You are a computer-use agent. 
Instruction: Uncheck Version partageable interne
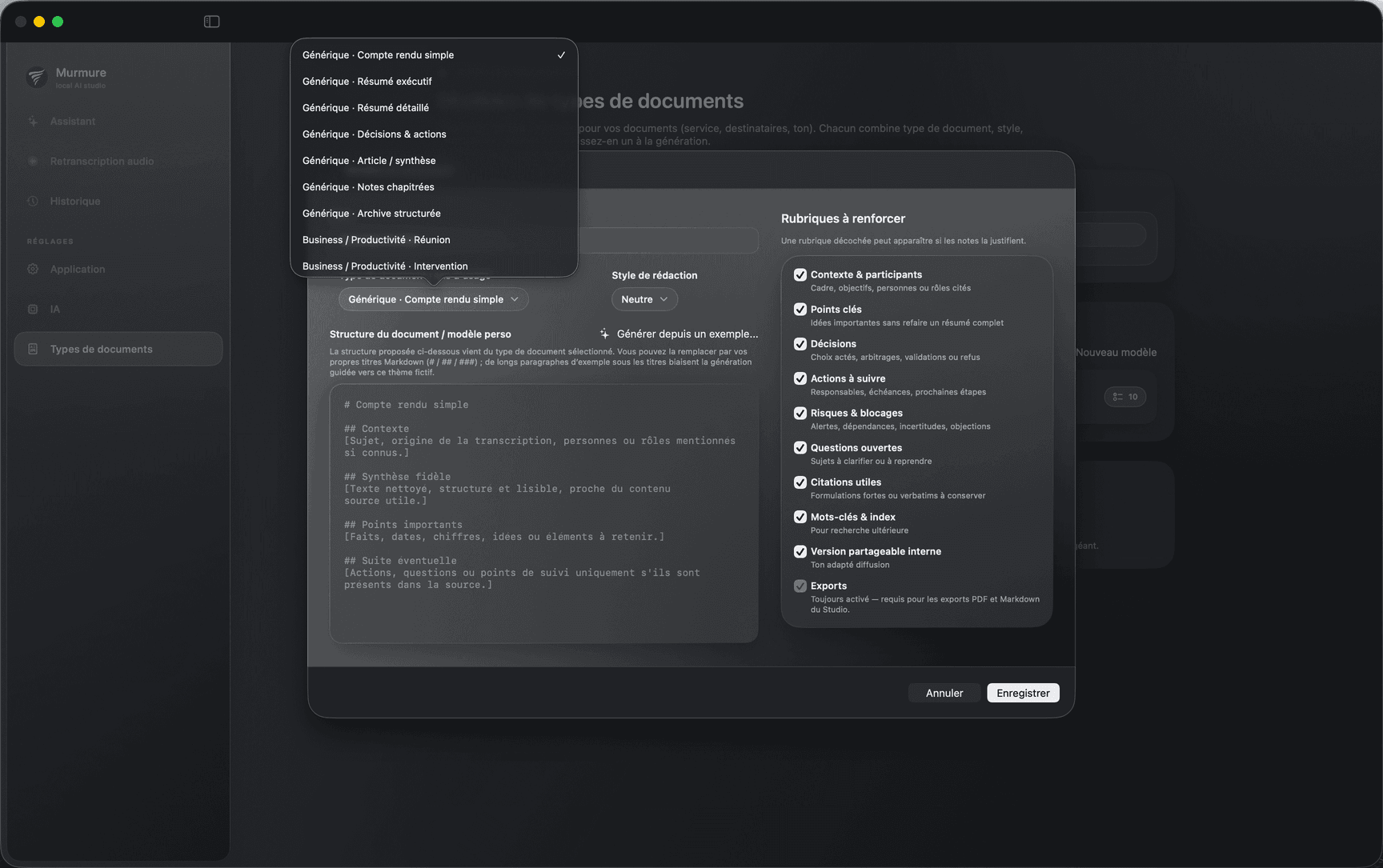pyautogui.click(x=800, y=552)
